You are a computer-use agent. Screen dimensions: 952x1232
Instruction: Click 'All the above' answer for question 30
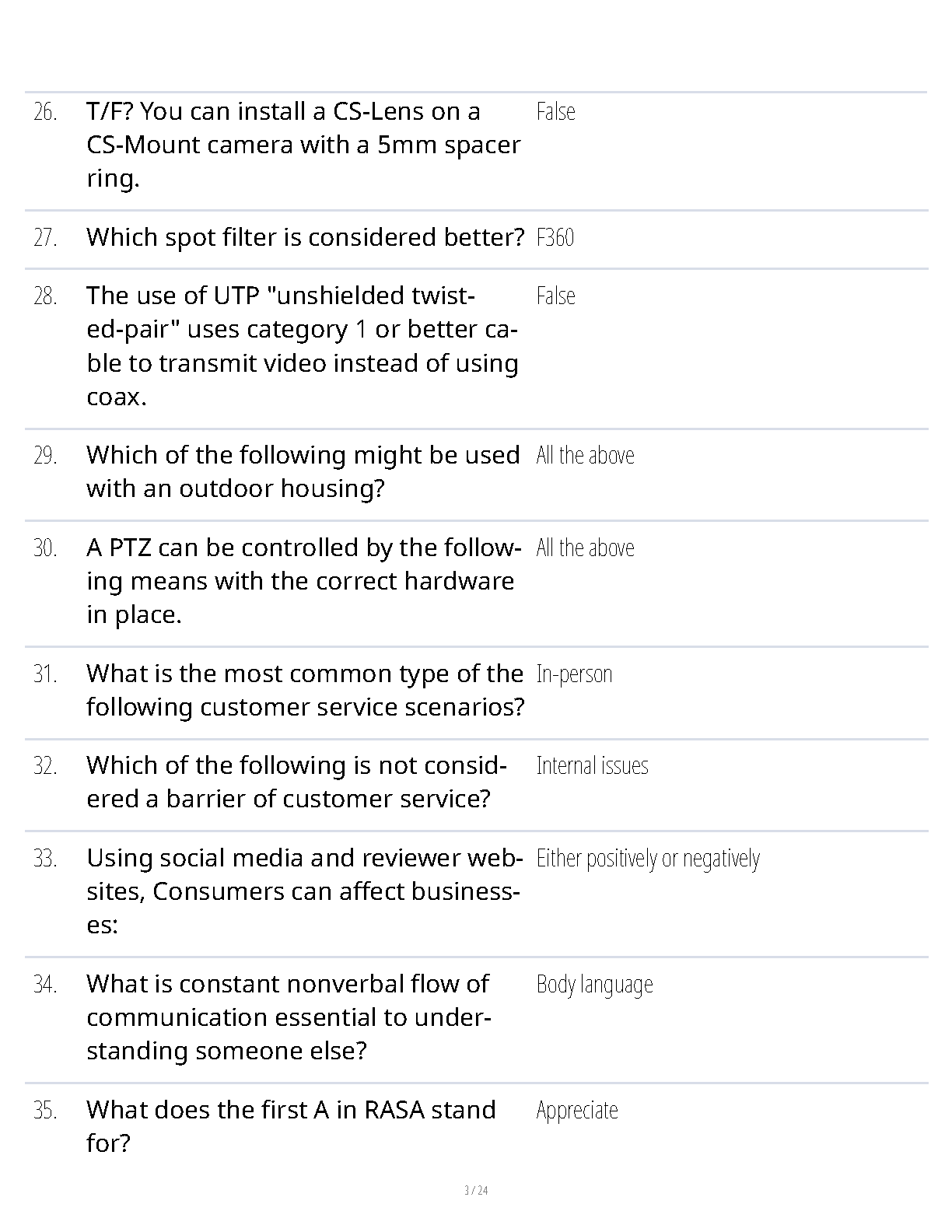click(x=585, y=548)
